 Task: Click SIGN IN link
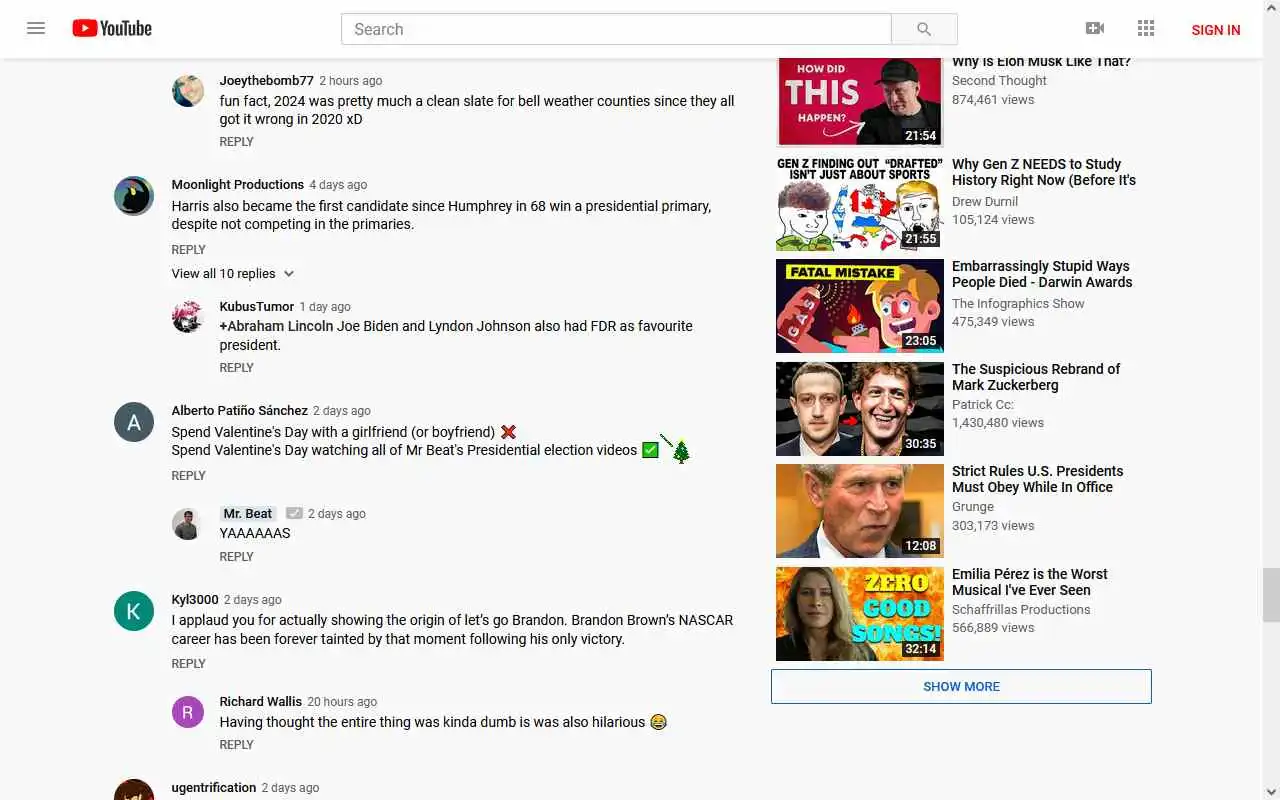click(x=1216, y=30)
